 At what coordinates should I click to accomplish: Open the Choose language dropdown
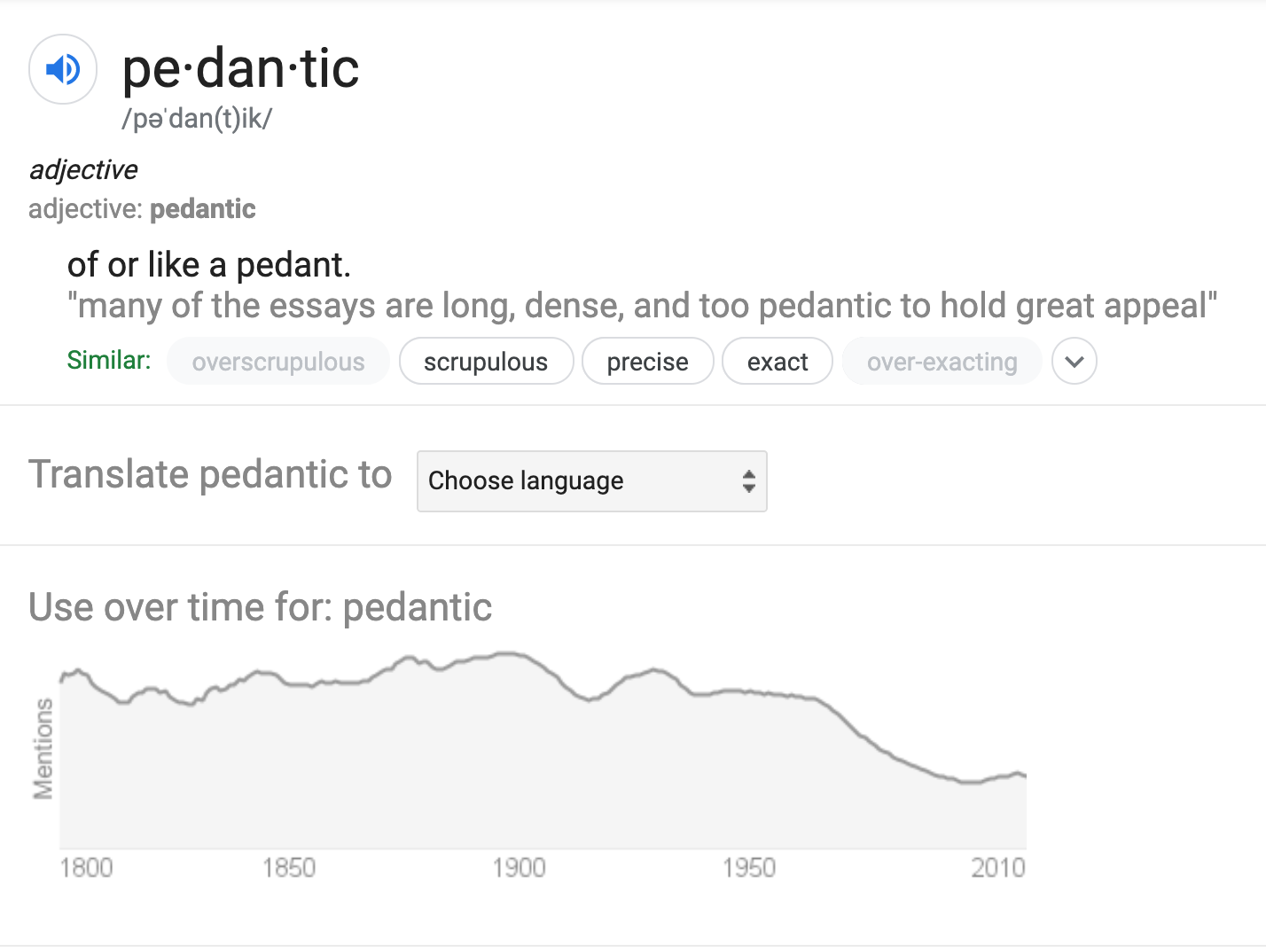point(591,481)
